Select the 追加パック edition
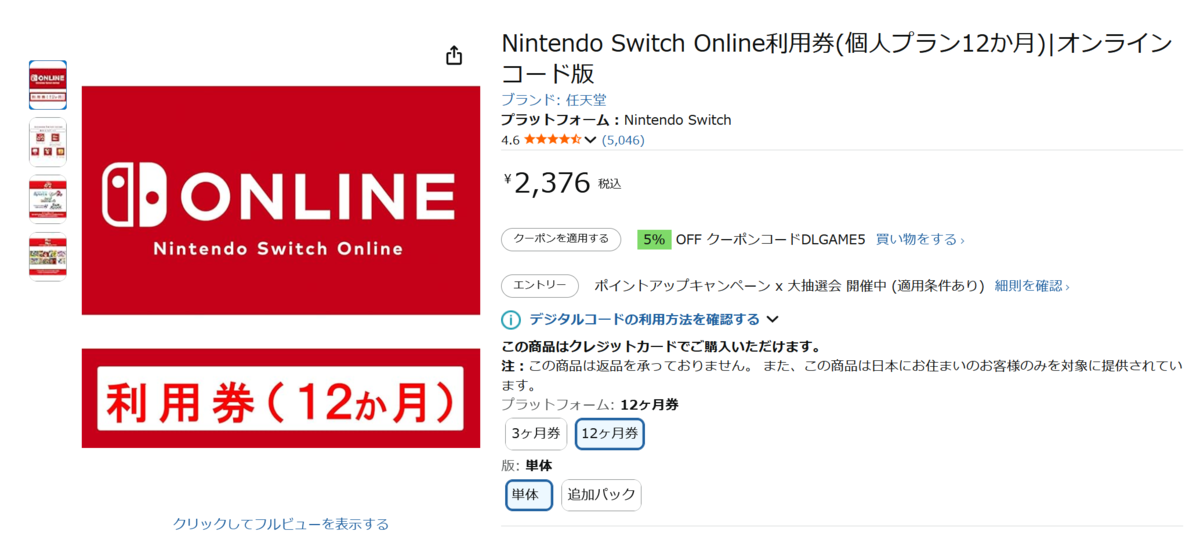This screenshot has height=535, width=1200. (601, 494)
